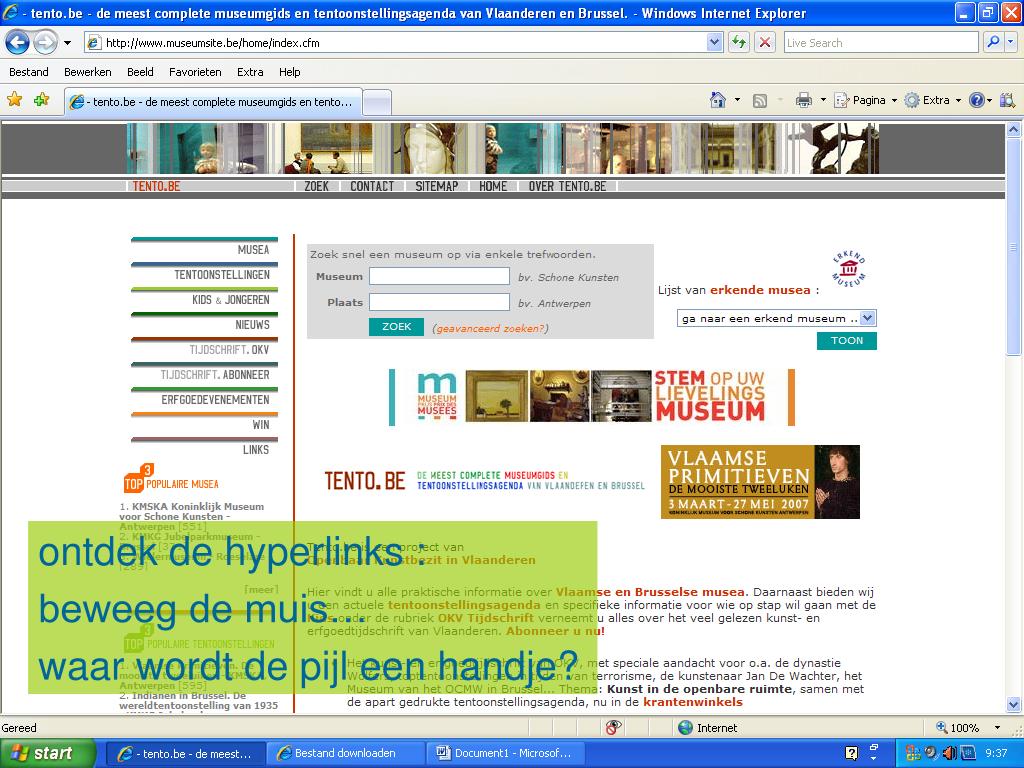The image size is (1024, 768).
Task: Open the Pagina toolbar menu
Action: pos(865,100)
